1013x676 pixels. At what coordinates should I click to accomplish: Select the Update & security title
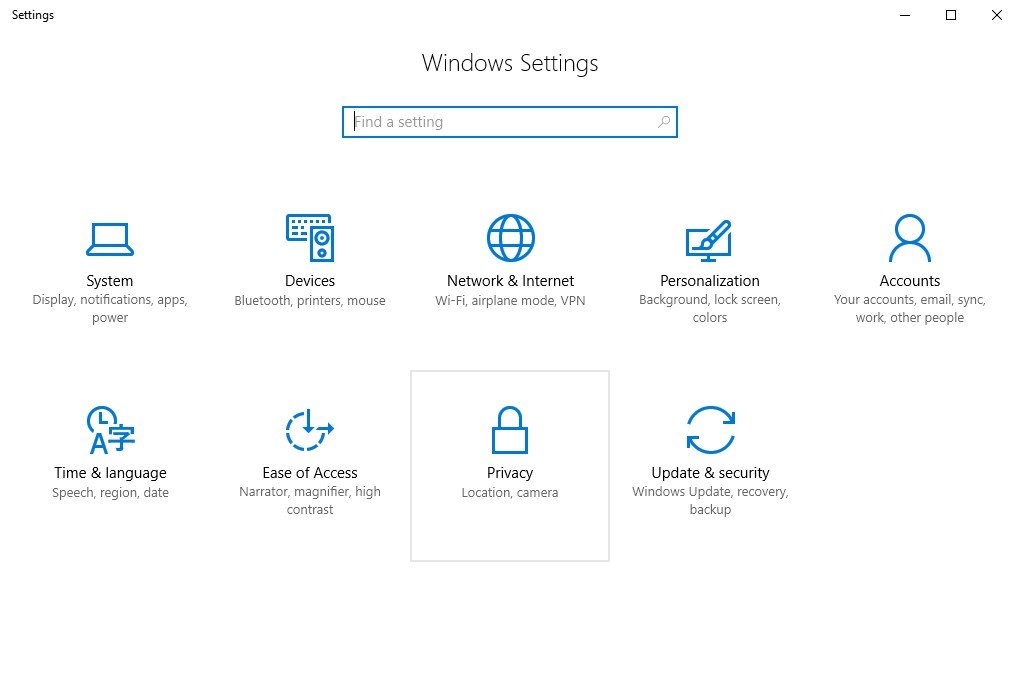710,473
